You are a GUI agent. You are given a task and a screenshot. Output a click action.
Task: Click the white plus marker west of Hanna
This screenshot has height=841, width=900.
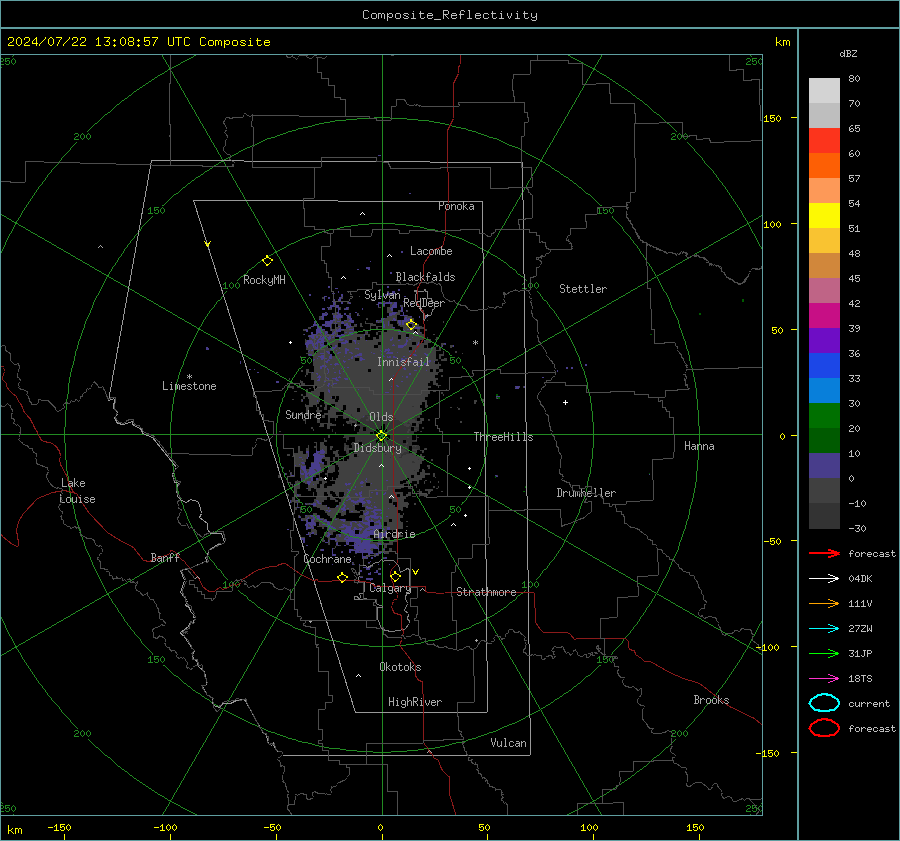[565, 402]
